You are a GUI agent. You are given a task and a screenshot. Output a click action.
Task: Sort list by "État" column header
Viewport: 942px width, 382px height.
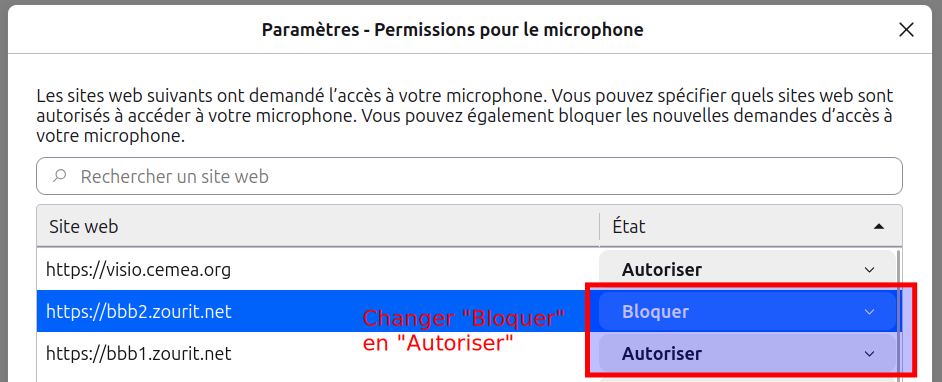[x=750, y=226]
